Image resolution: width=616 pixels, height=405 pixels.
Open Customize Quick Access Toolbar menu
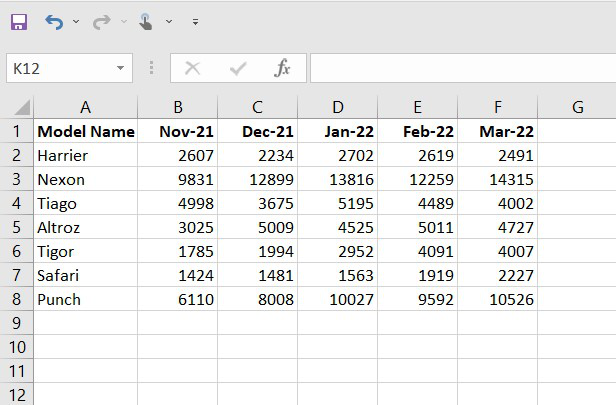click(x=195, y=22)
